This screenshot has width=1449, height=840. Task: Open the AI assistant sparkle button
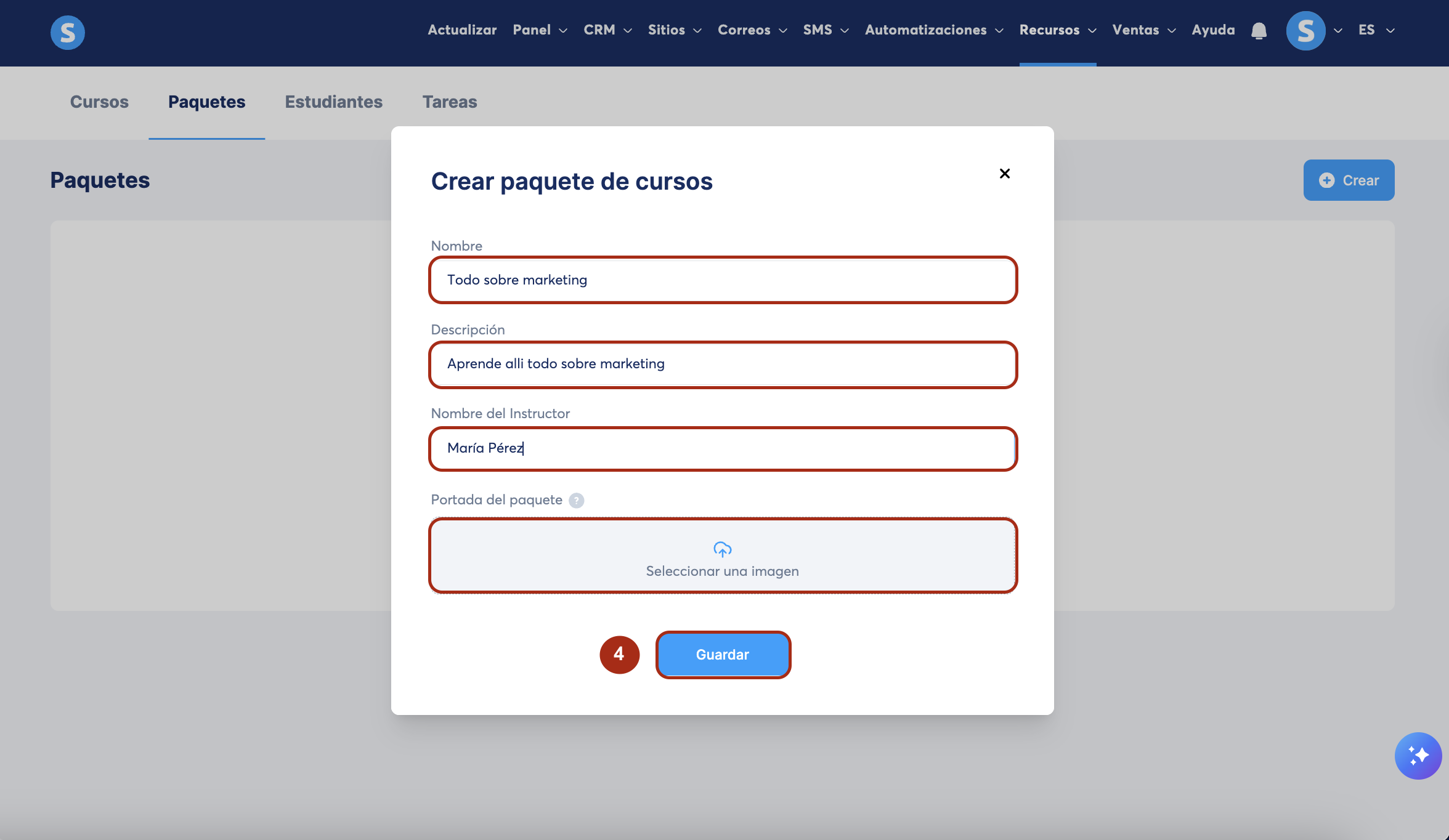click(x=1418, y=755)
